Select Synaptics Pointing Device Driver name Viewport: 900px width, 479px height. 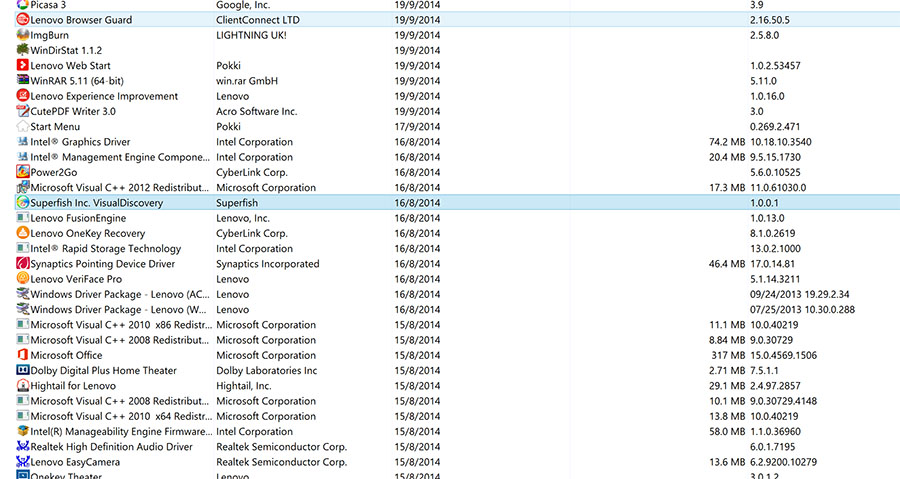(x=103, y=264)
